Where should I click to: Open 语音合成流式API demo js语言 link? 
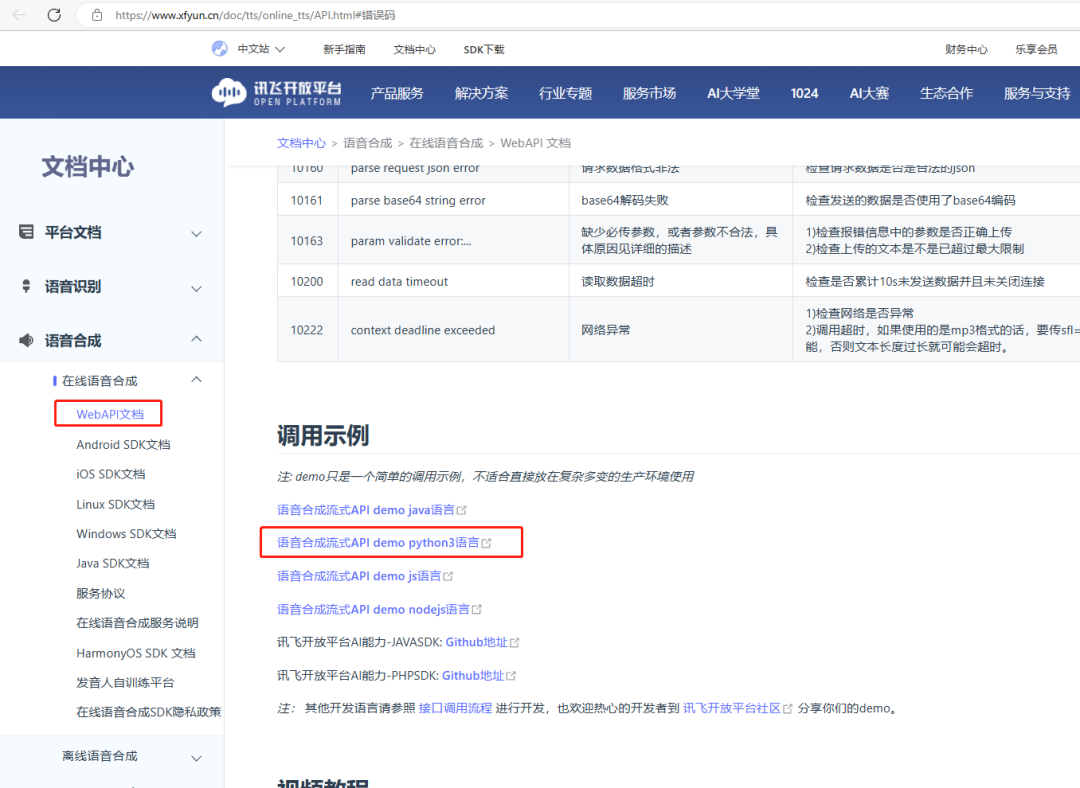point(359,577)
